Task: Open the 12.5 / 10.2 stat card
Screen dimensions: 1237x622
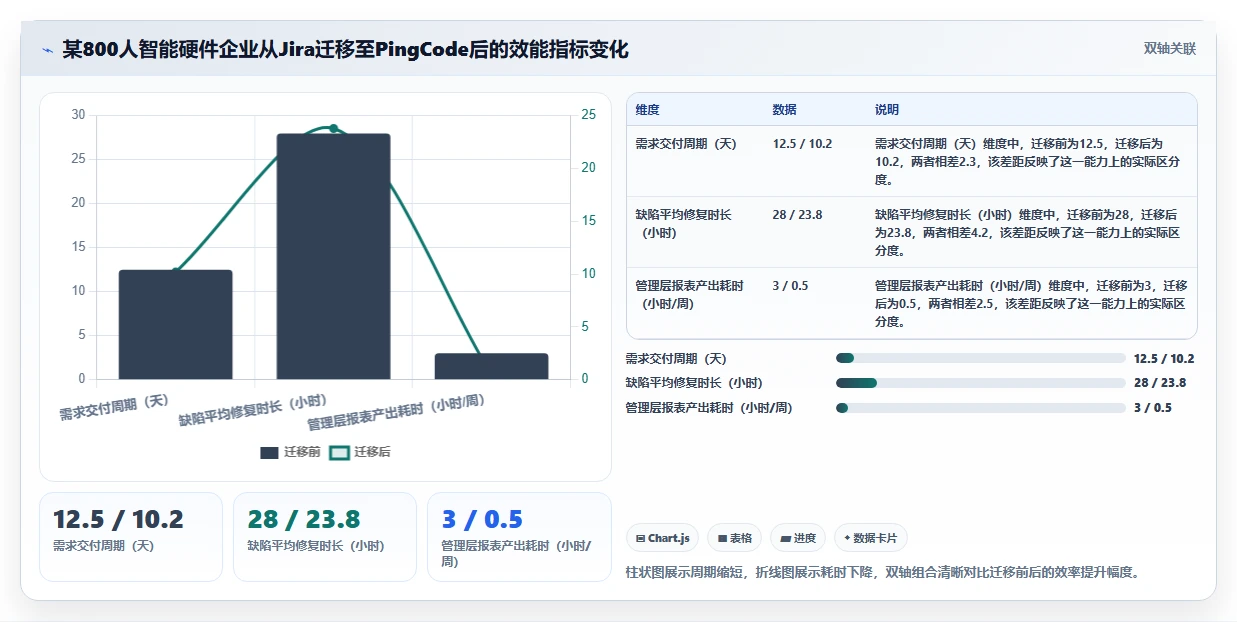Action: [130, 536]
